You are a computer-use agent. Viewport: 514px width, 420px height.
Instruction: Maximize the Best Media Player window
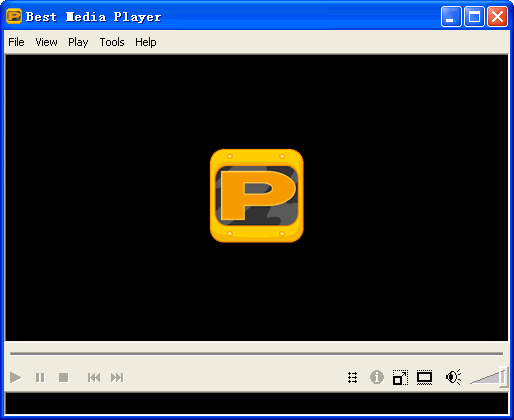pyautogui.click(x=474, y=16)
